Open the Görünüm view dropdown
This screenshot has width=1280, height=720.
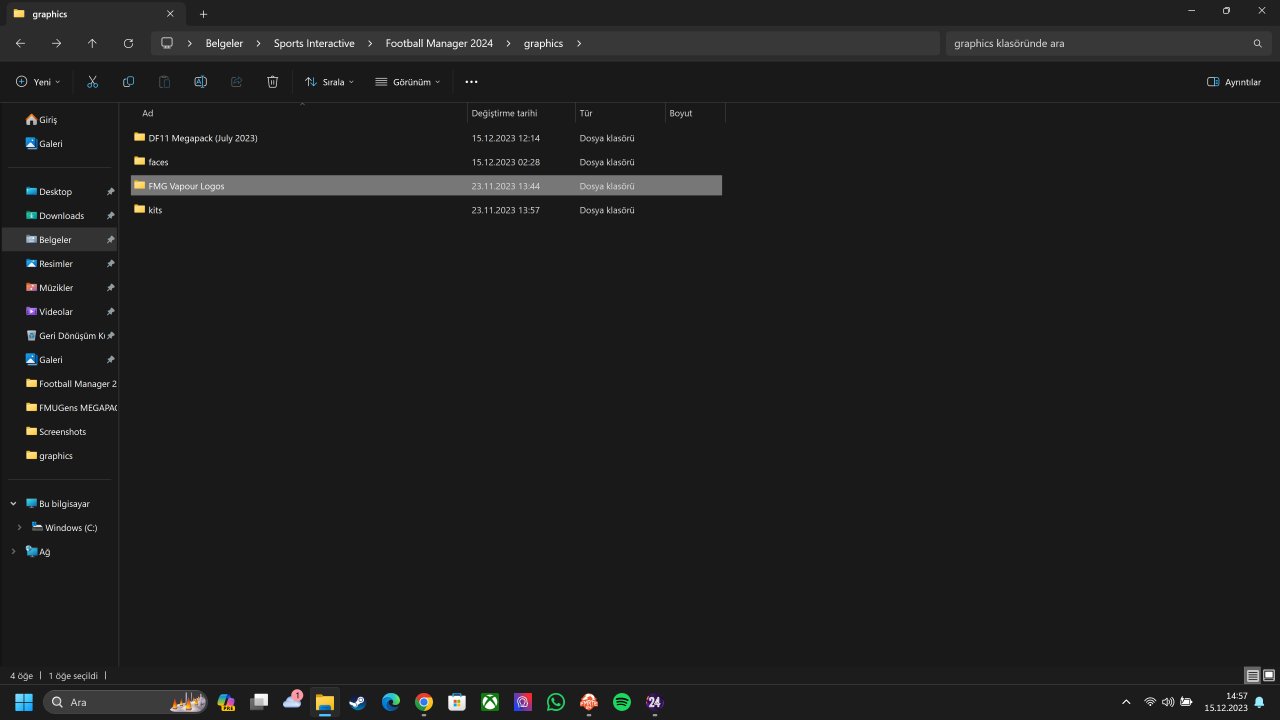(x=408, y=82)
